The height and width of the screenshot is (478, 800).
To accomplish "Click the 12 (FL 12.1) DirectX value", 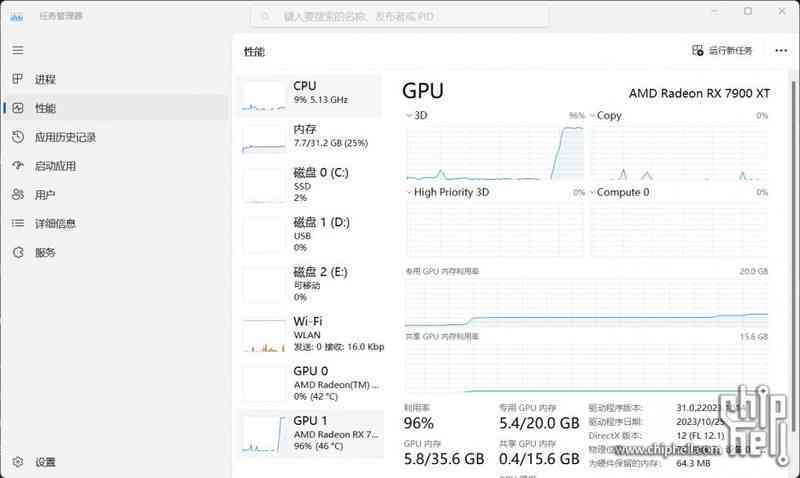I will (x=700, y=436).
